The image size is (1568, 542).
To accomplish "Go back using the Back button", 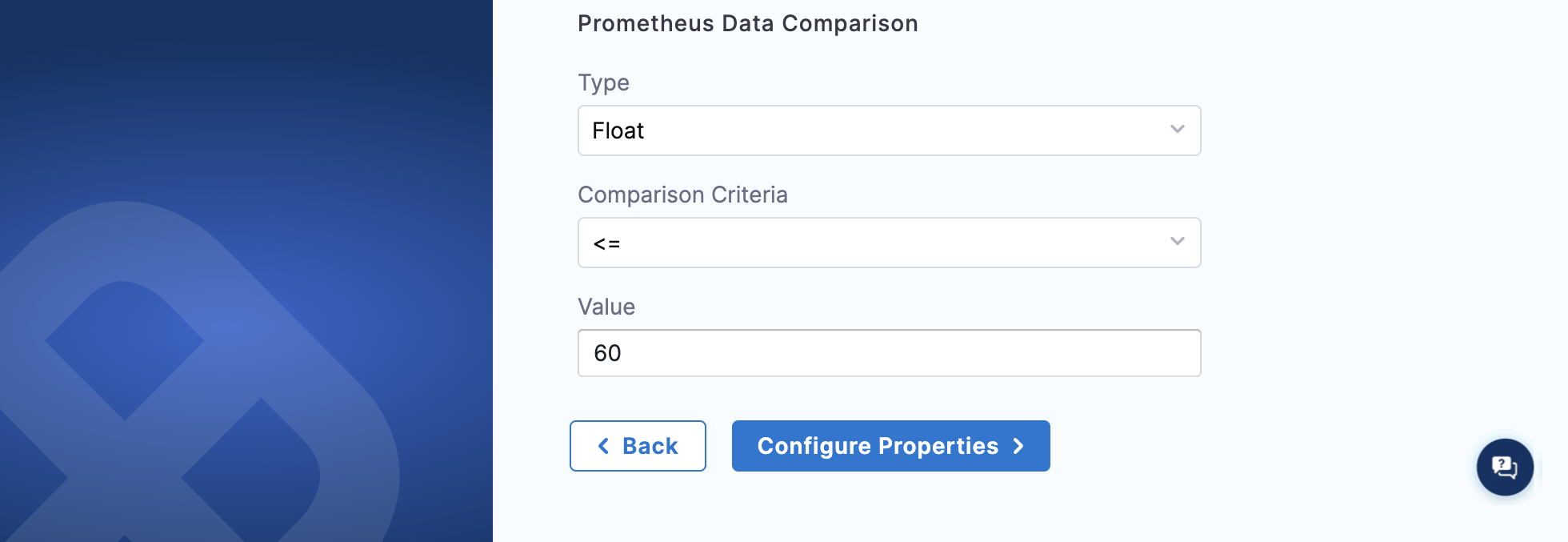I will point(638,446).
